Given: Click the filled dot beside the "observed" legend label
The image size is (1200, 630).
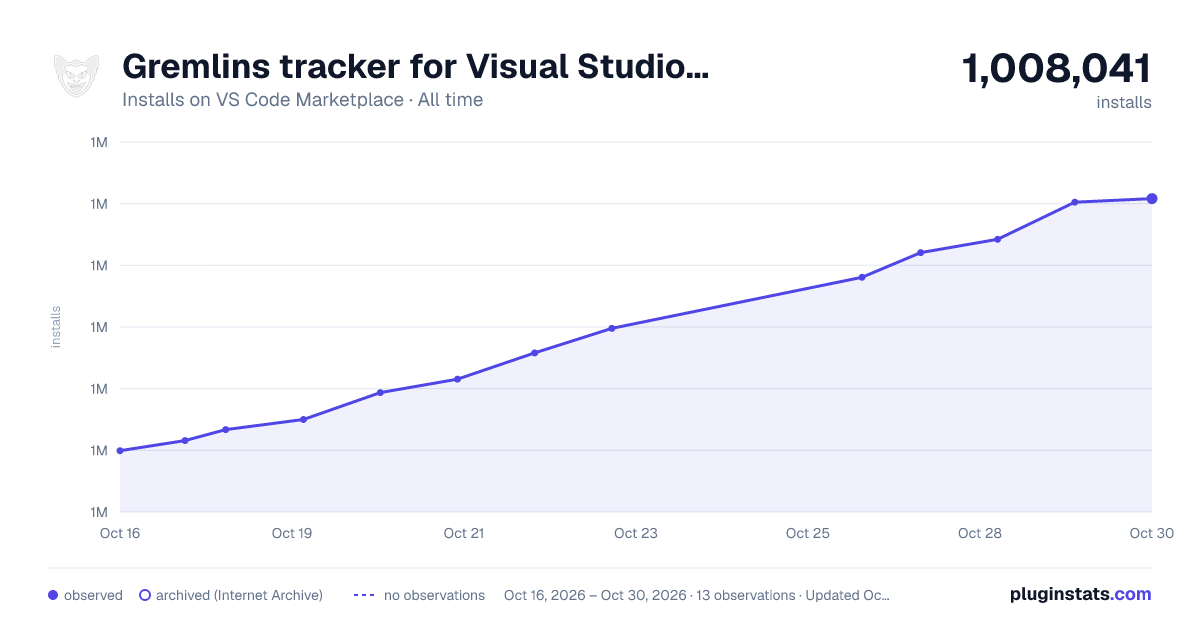Looking at the screenshot, I should (x=53, y=595).
